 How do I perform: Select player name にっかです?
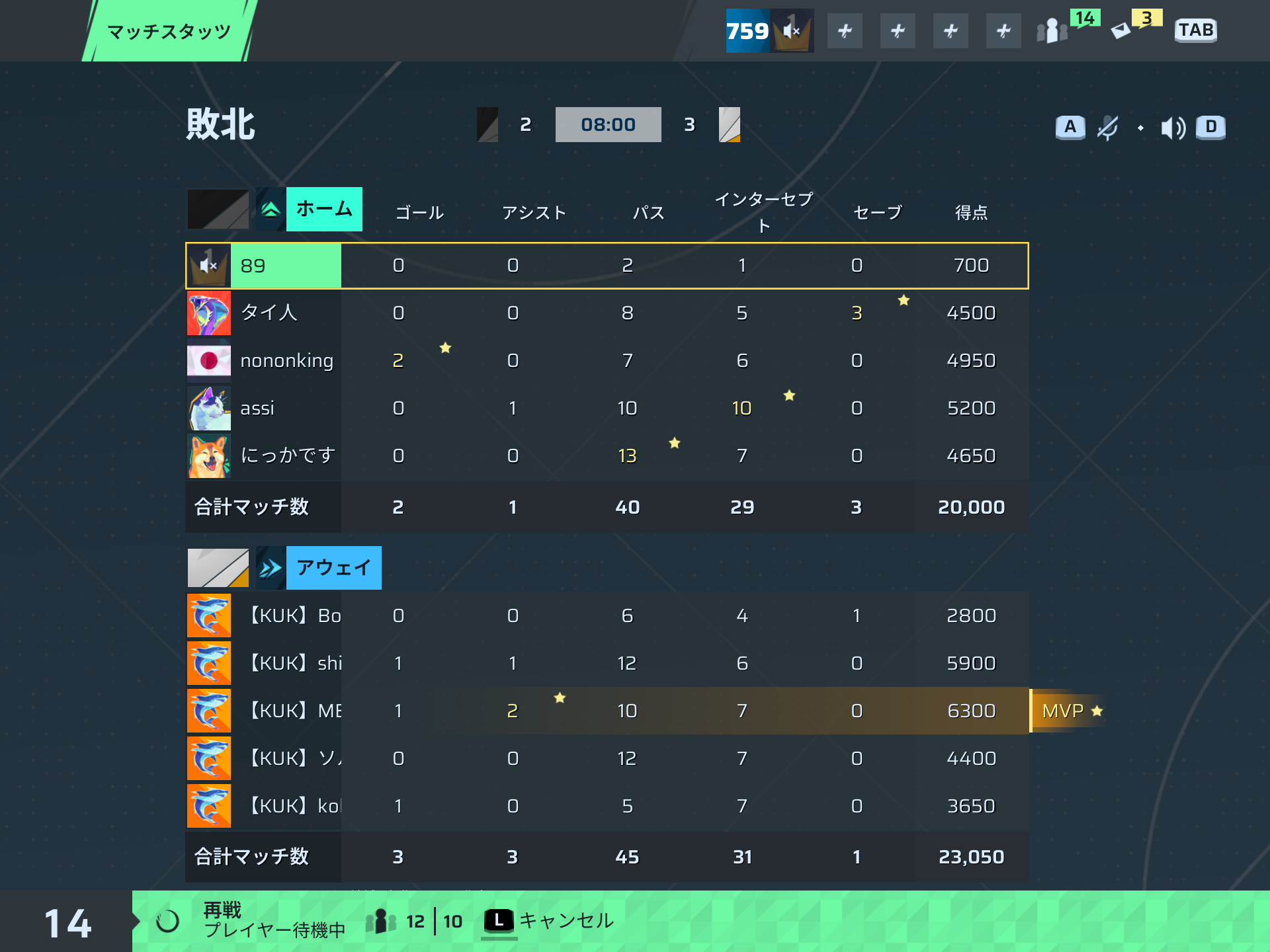pos(288,456)
